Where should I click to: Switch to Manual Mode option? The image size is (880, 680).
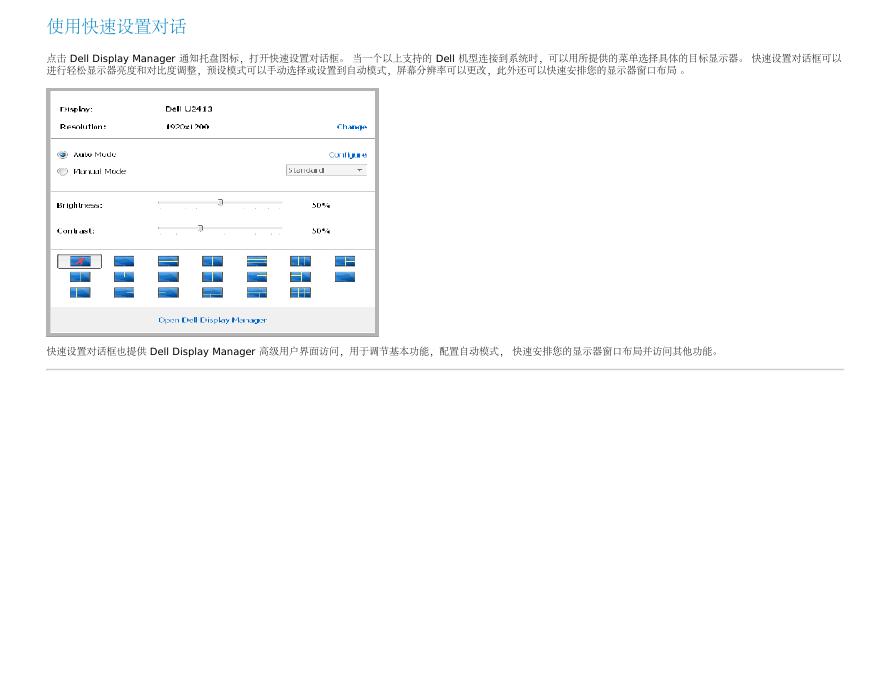point(99,172)
